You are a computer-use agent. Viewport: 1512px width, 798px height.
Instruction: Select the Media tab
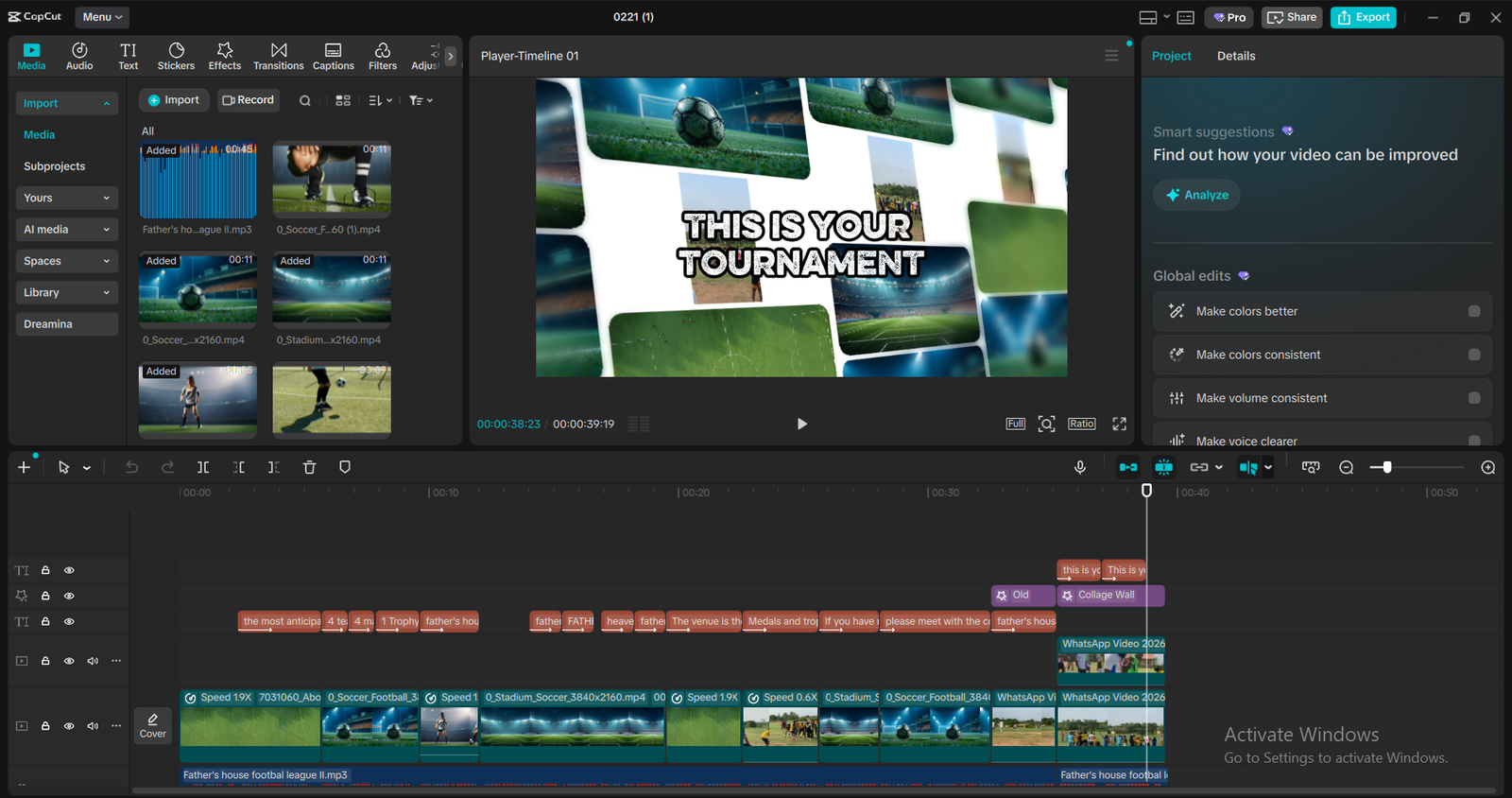[x=31, y=56]
